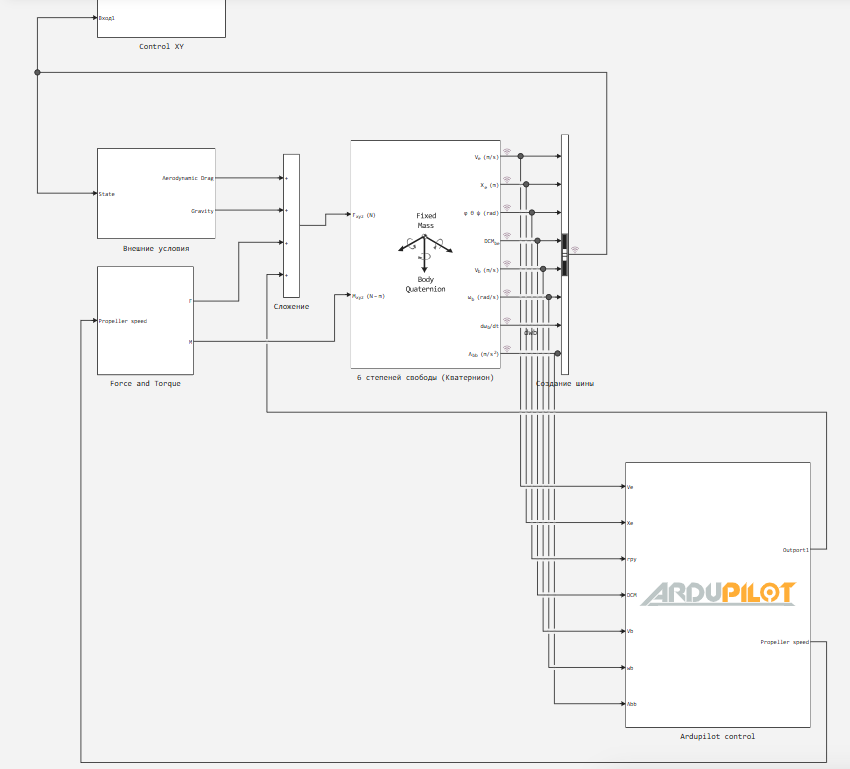Click the Fxyz (N) input port label
The height and width of the screenshot is (769, 850).
(x=364, y=216)
